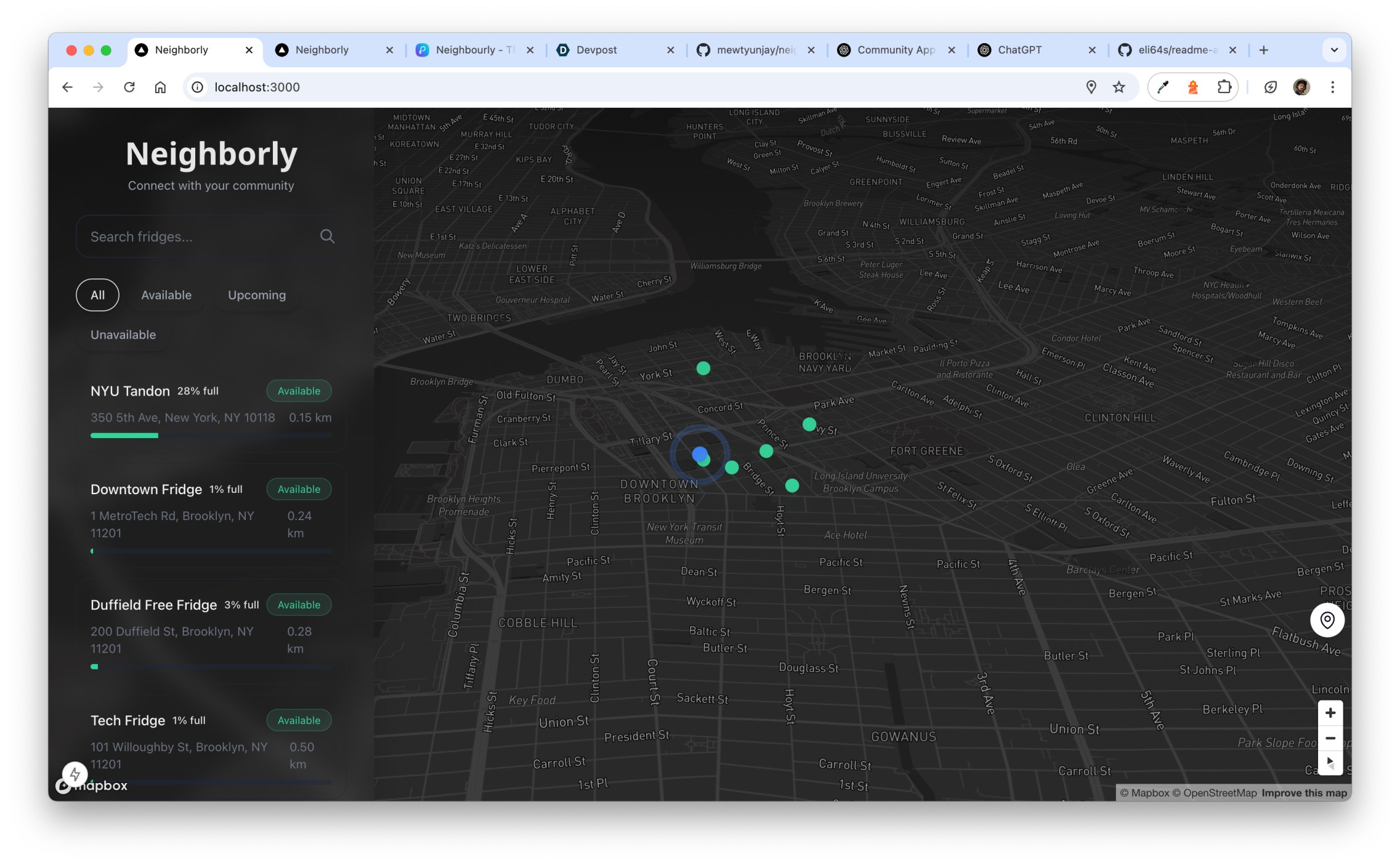Click the blue current-location map marker

click(x=699, y=454)
